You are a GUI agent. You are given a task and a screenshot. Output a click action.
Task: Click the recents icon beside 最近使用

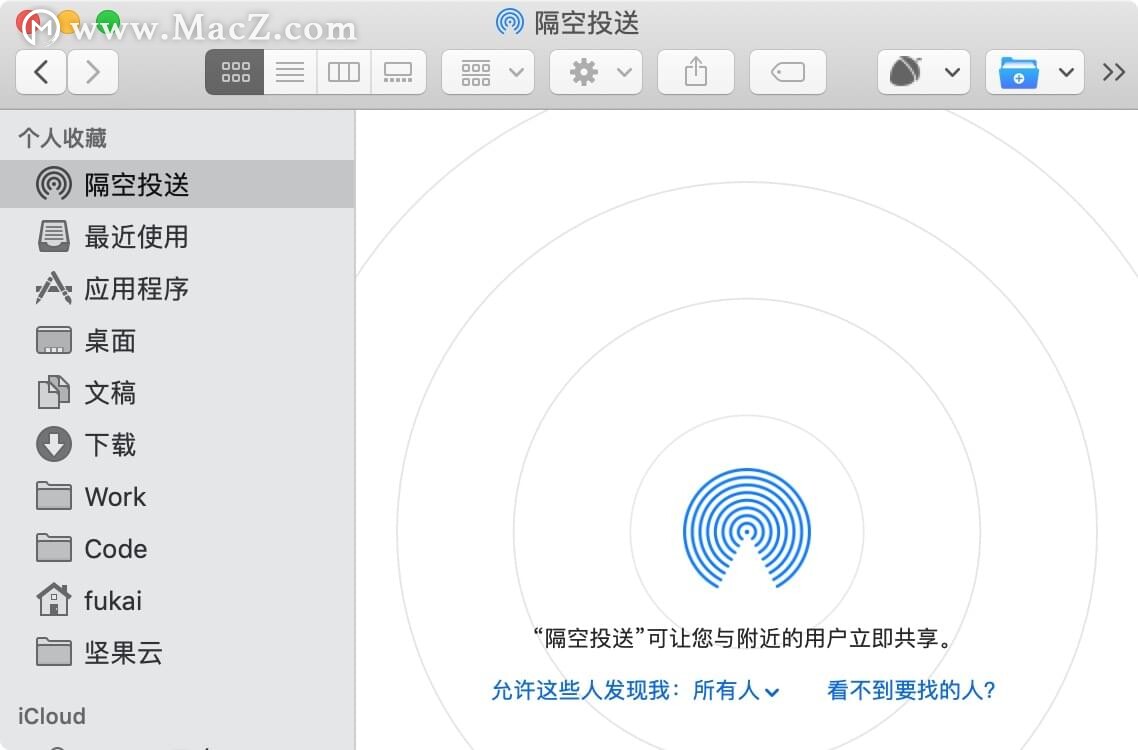[54, 237]
